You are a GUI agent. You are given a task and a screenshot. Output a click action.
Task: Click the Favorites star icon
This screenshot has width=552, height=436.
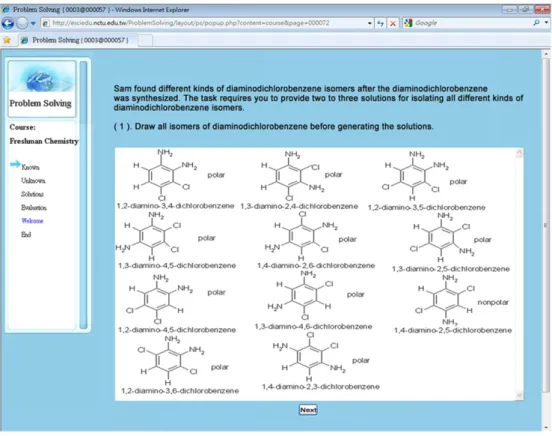7,40
